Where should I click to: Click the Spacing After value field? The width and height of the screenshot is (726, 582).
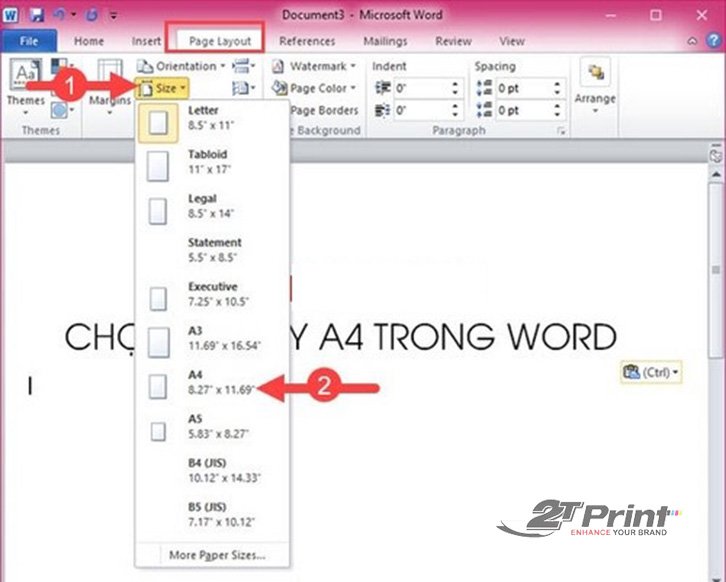pyautogui.click(x=523, y=110)
